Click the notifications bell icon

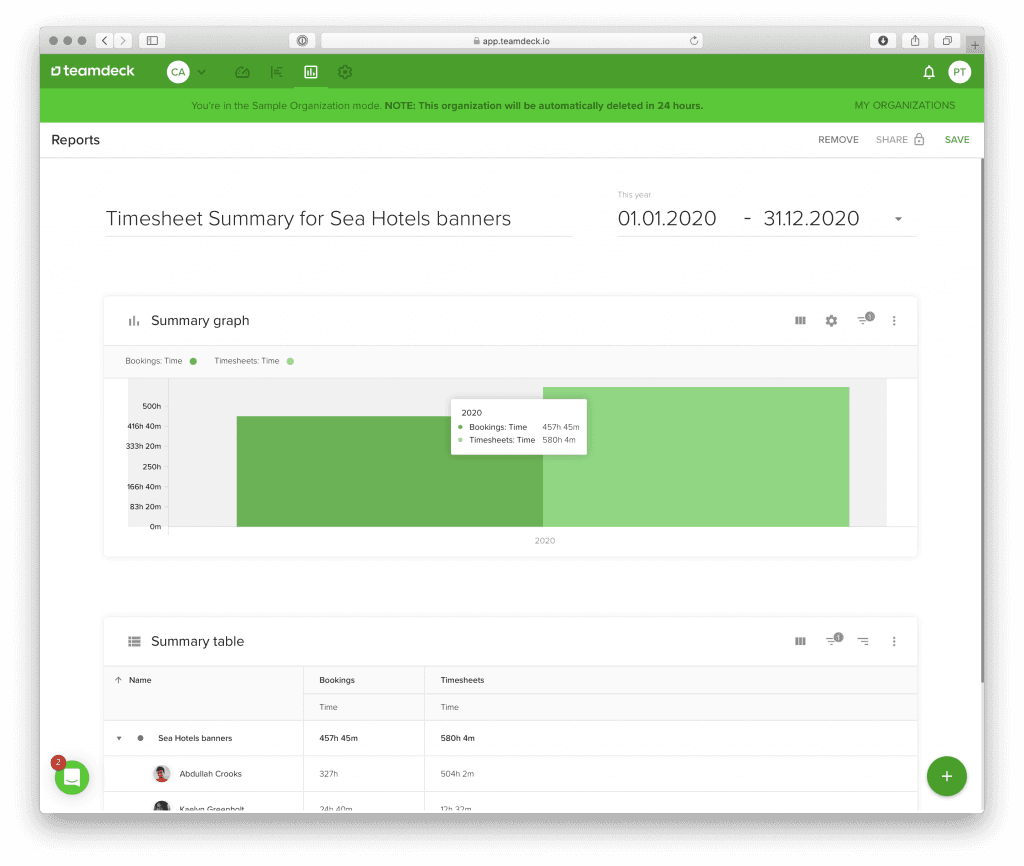929,72
